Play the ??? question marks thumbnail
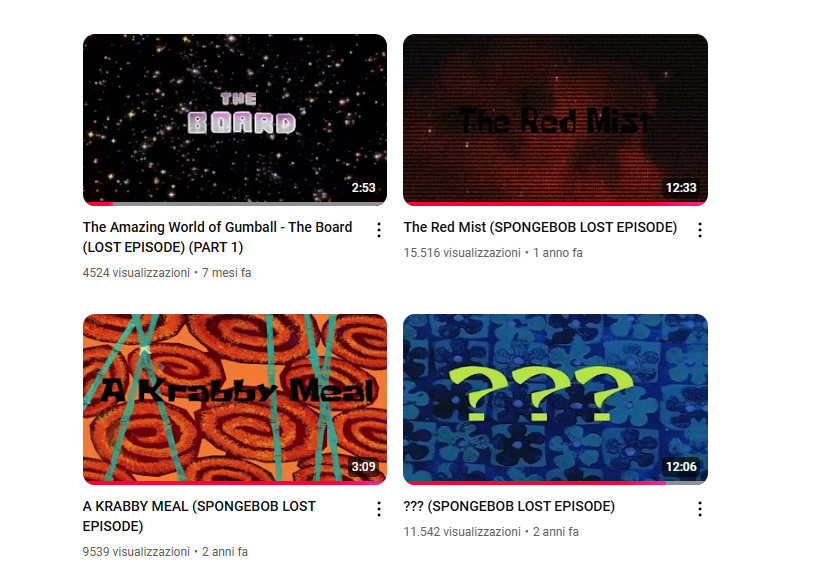Image resolution: width=824 pixels, height=581 pixels. pyautogui.click(x=555, y=399)
